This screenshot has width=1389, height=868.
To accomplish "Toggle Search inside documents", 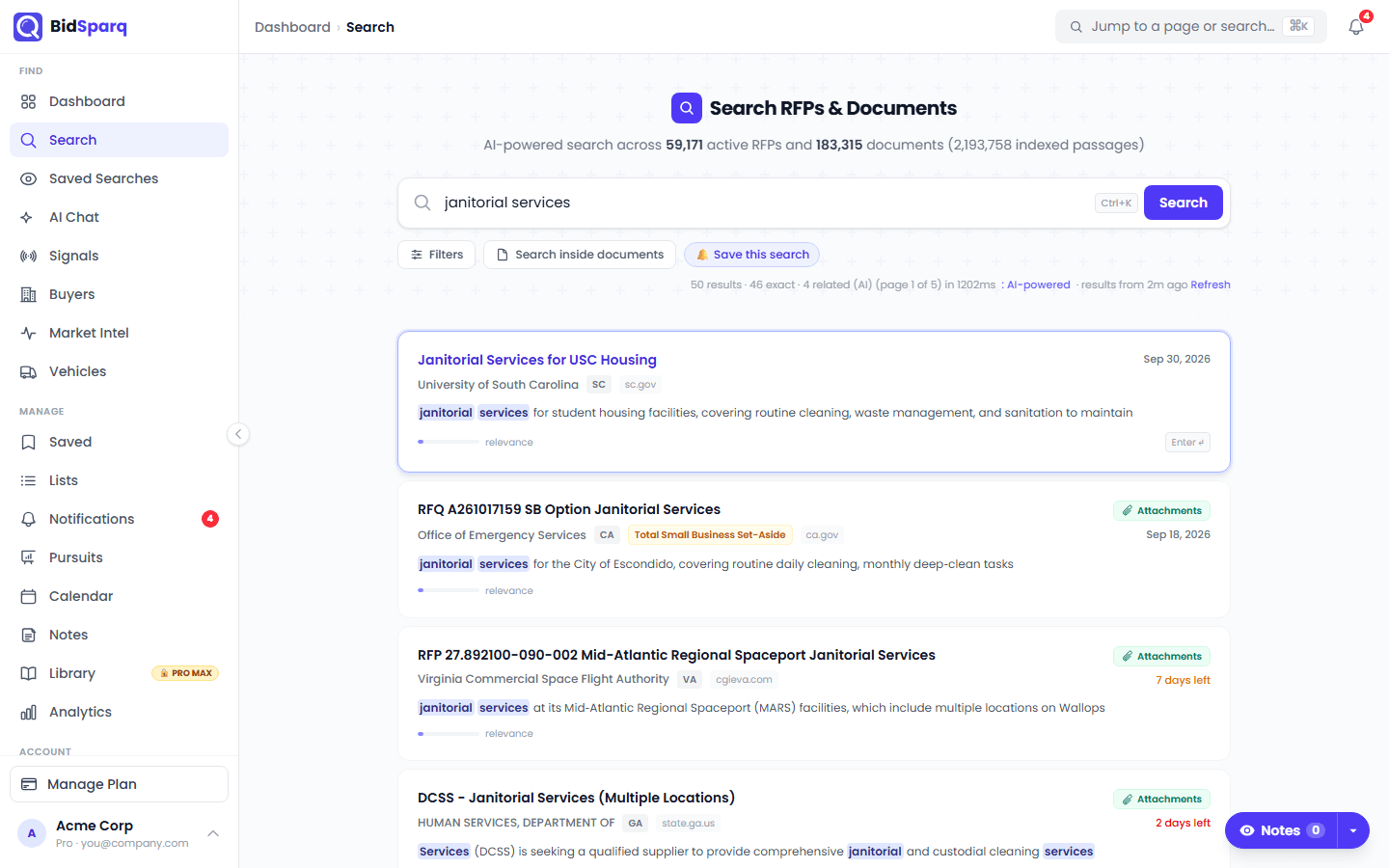I will [580, 255].
